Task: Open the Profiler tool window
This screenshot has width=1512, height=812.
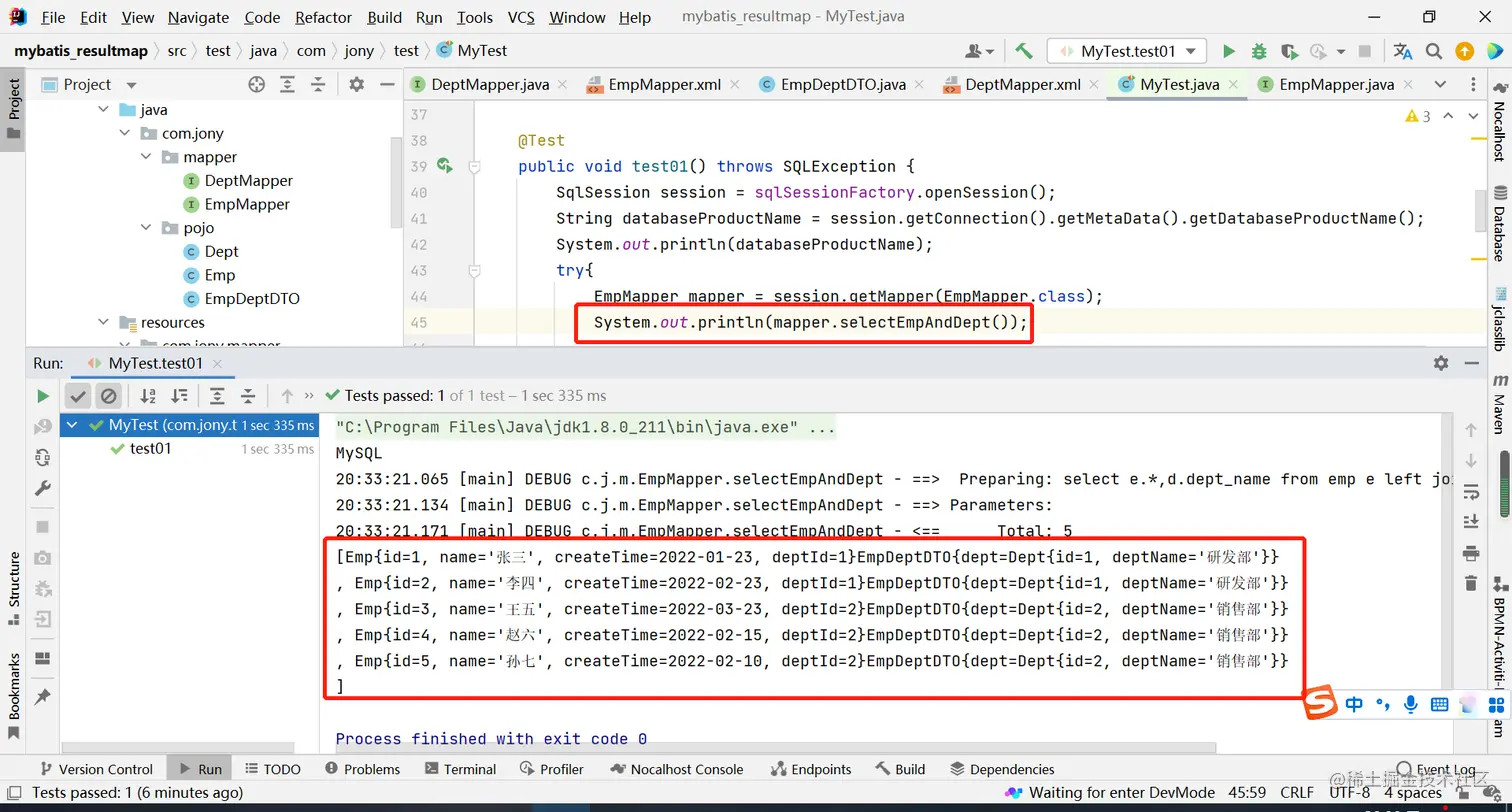Action: click(551, 769)
